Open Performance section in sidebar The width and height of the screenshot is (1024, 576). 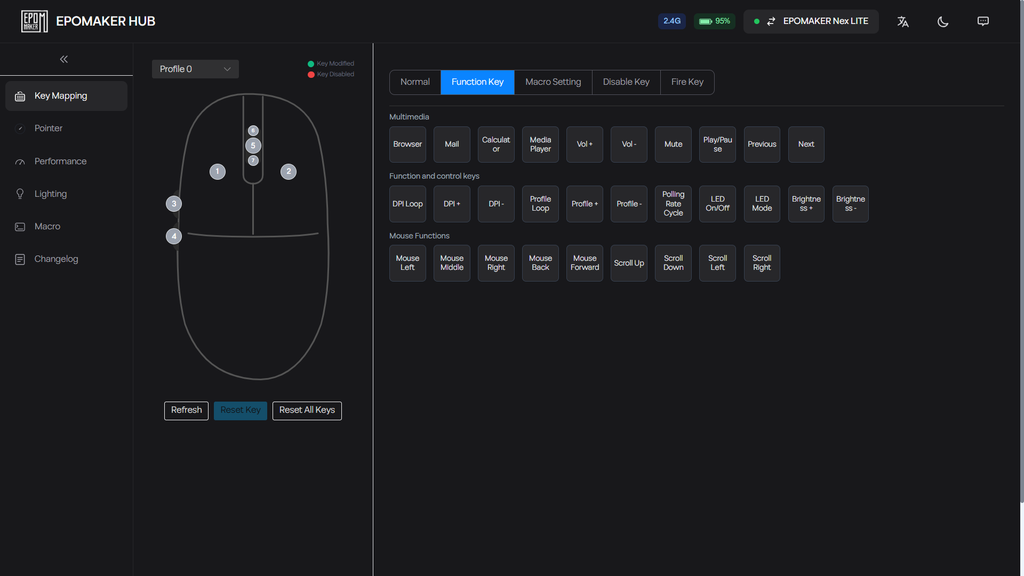click(66, 161)
